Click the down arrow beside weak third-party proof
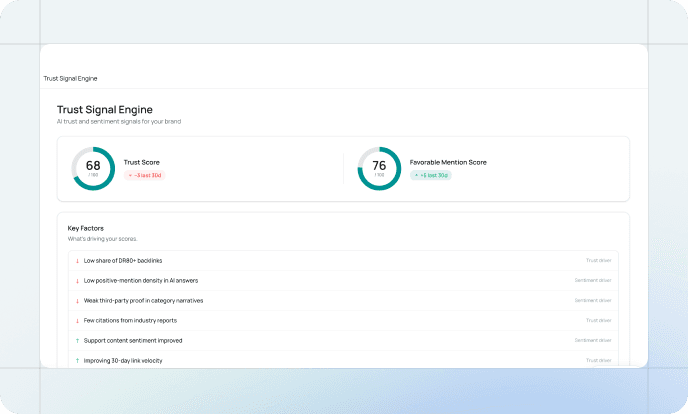Image resolution: width=688 pixels, height=414 pixels. click(x=77, y=300)
